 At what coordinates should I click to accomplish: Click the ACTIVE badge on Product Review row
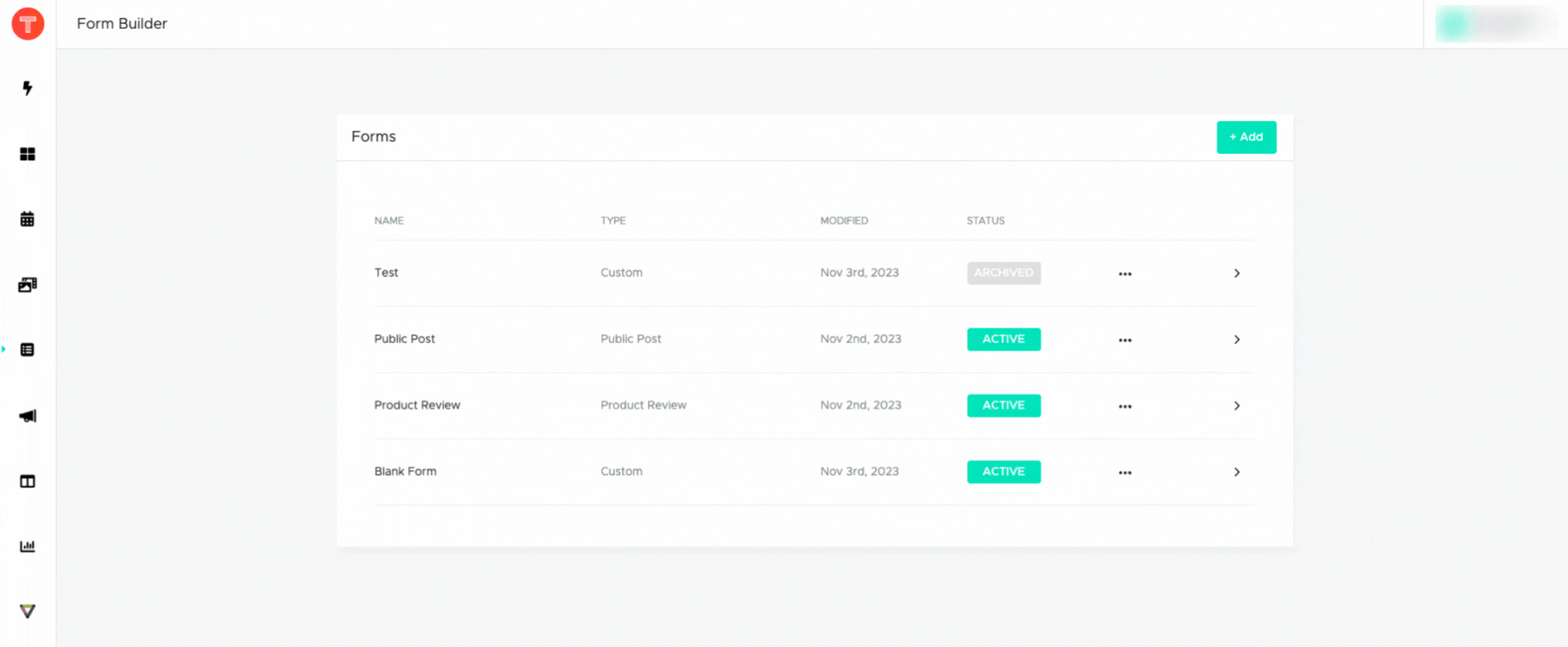click(x=1003, y=405)
